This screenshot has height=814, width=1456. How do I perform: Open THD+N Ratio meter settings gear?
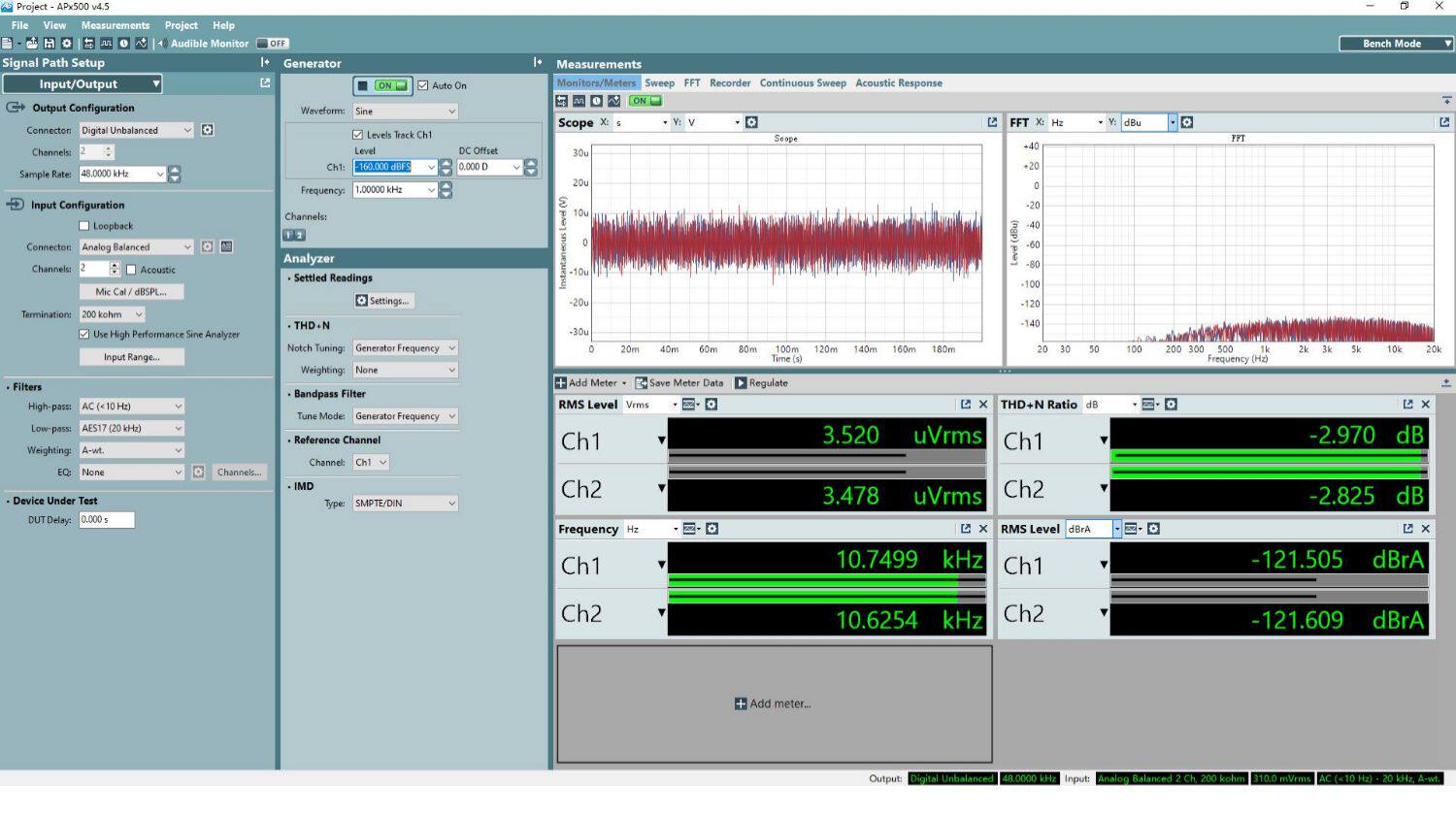click(1171, 405)
